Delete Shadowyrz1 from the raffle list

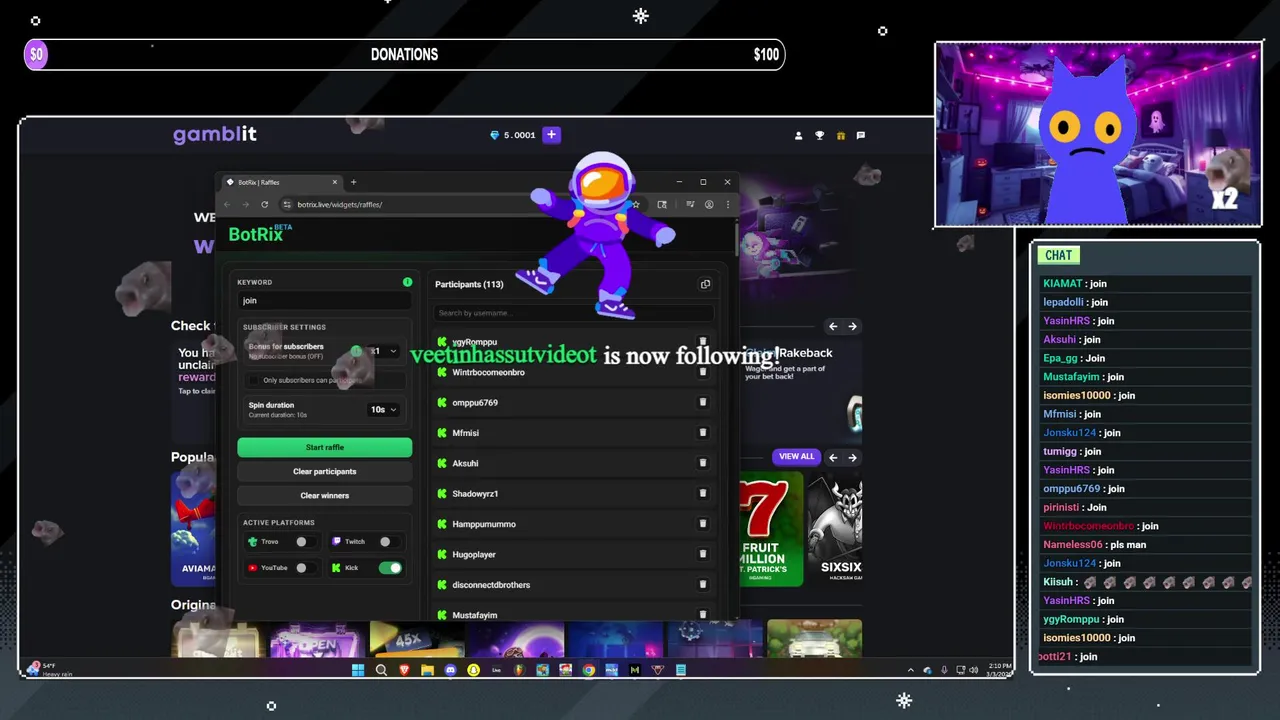703,493
